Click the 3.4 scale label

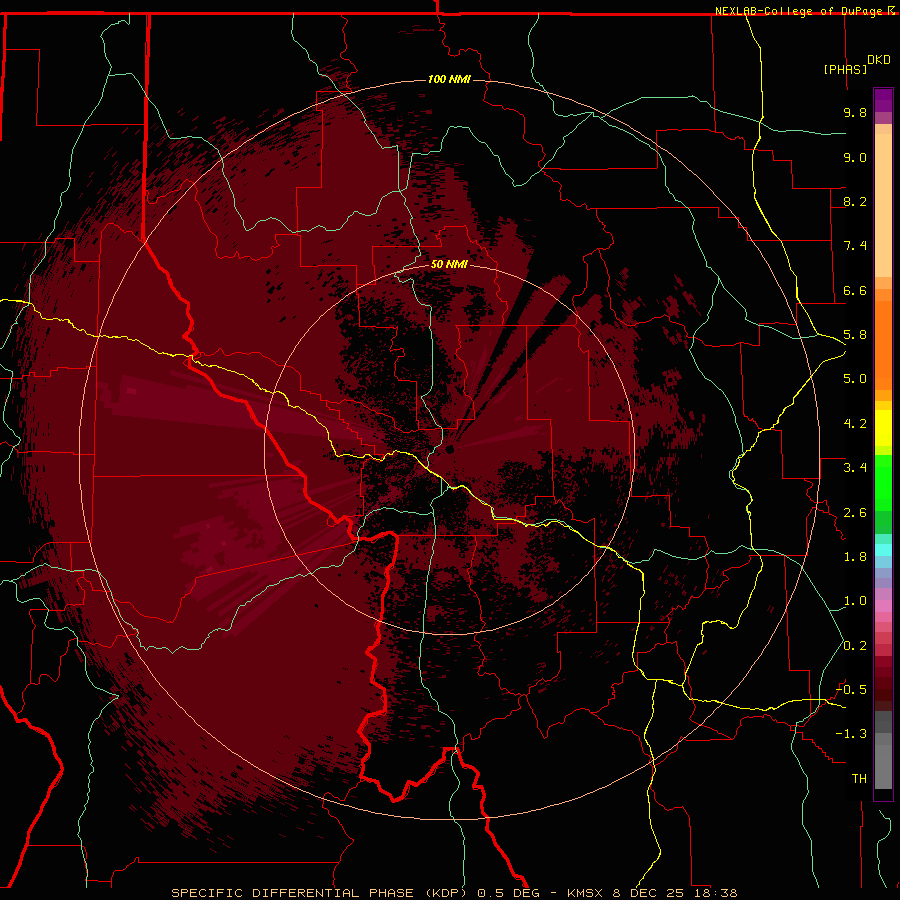click(x=855, y=468)
